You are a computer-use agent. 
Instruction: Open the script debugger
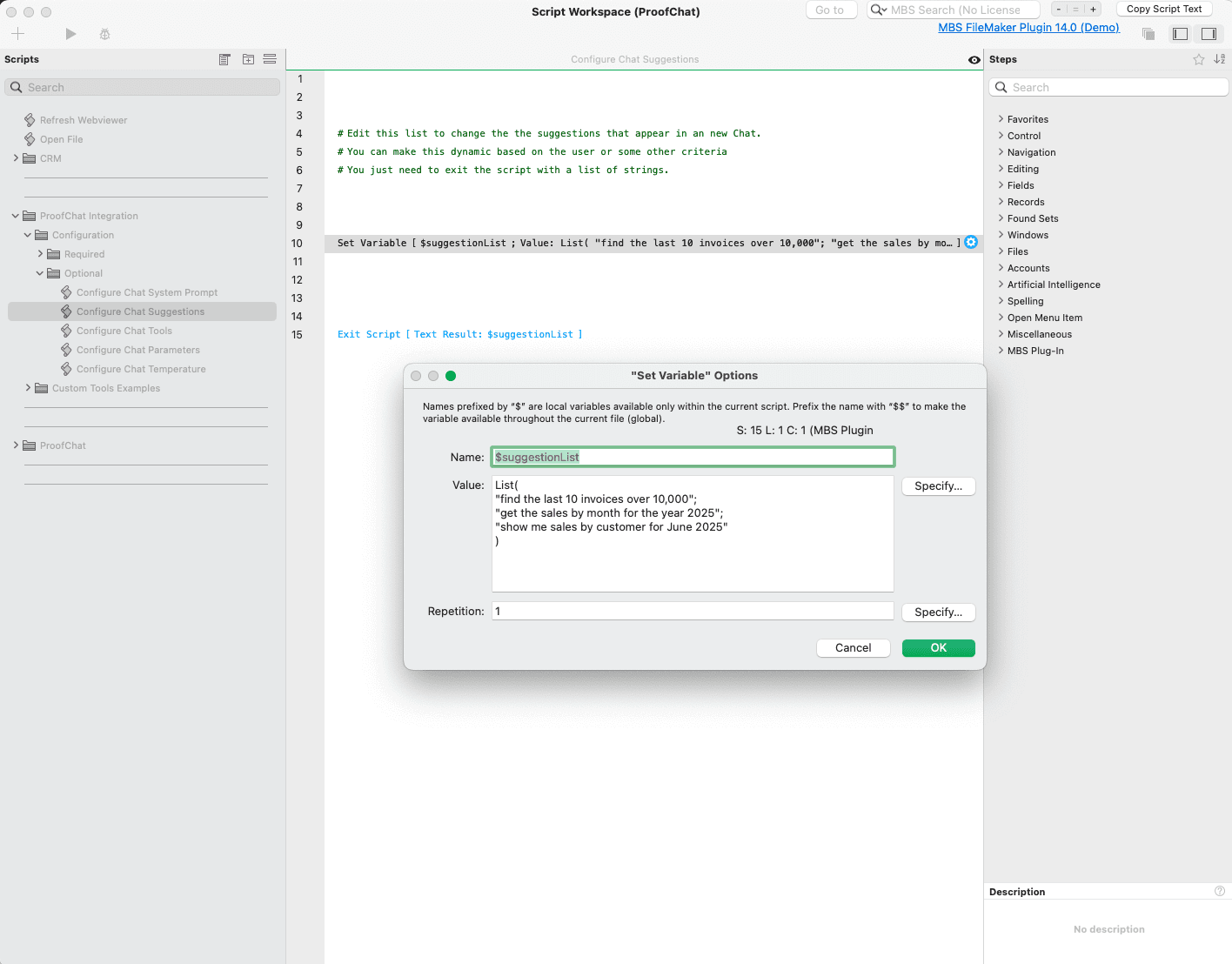[104, 34]
